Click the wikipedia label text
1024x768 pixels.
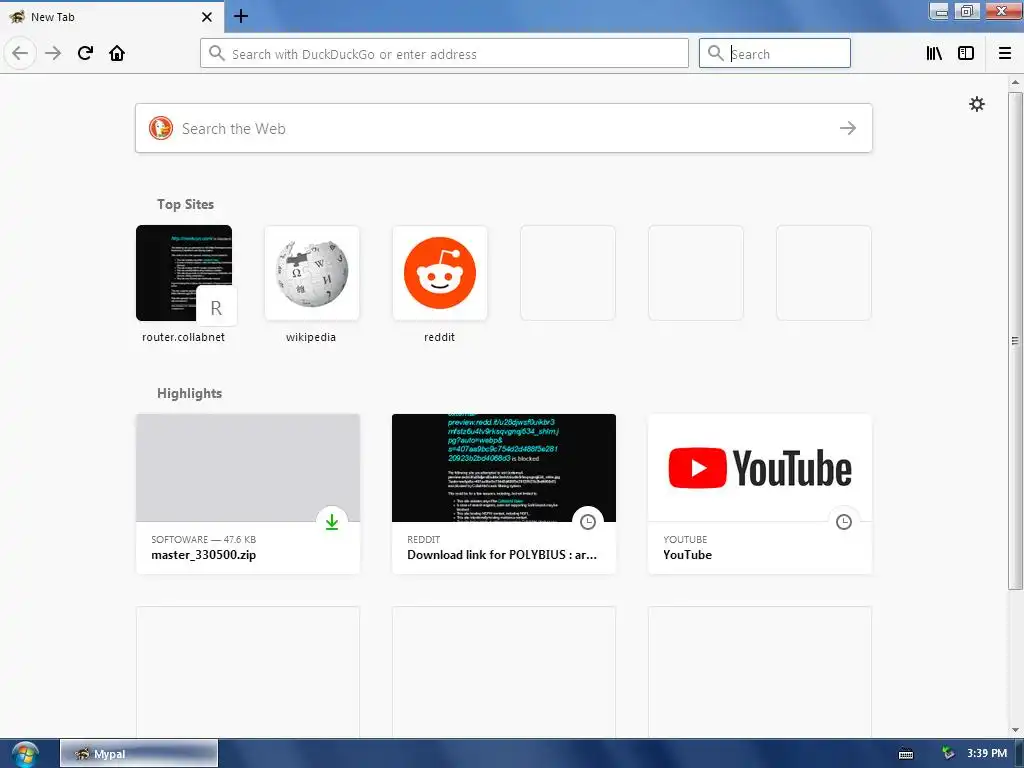pos(311,337)
